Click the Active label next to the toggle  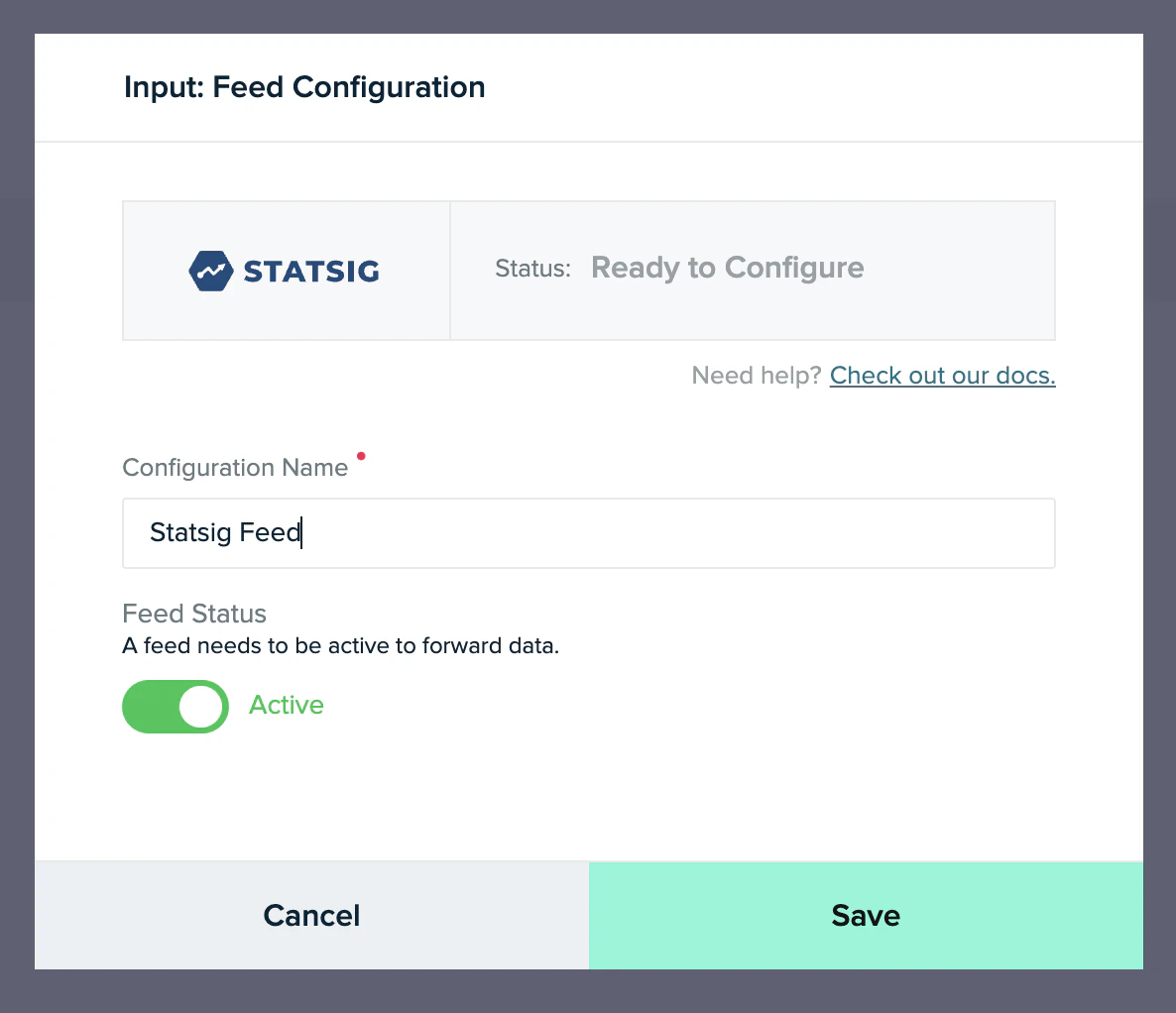[286, 705]
